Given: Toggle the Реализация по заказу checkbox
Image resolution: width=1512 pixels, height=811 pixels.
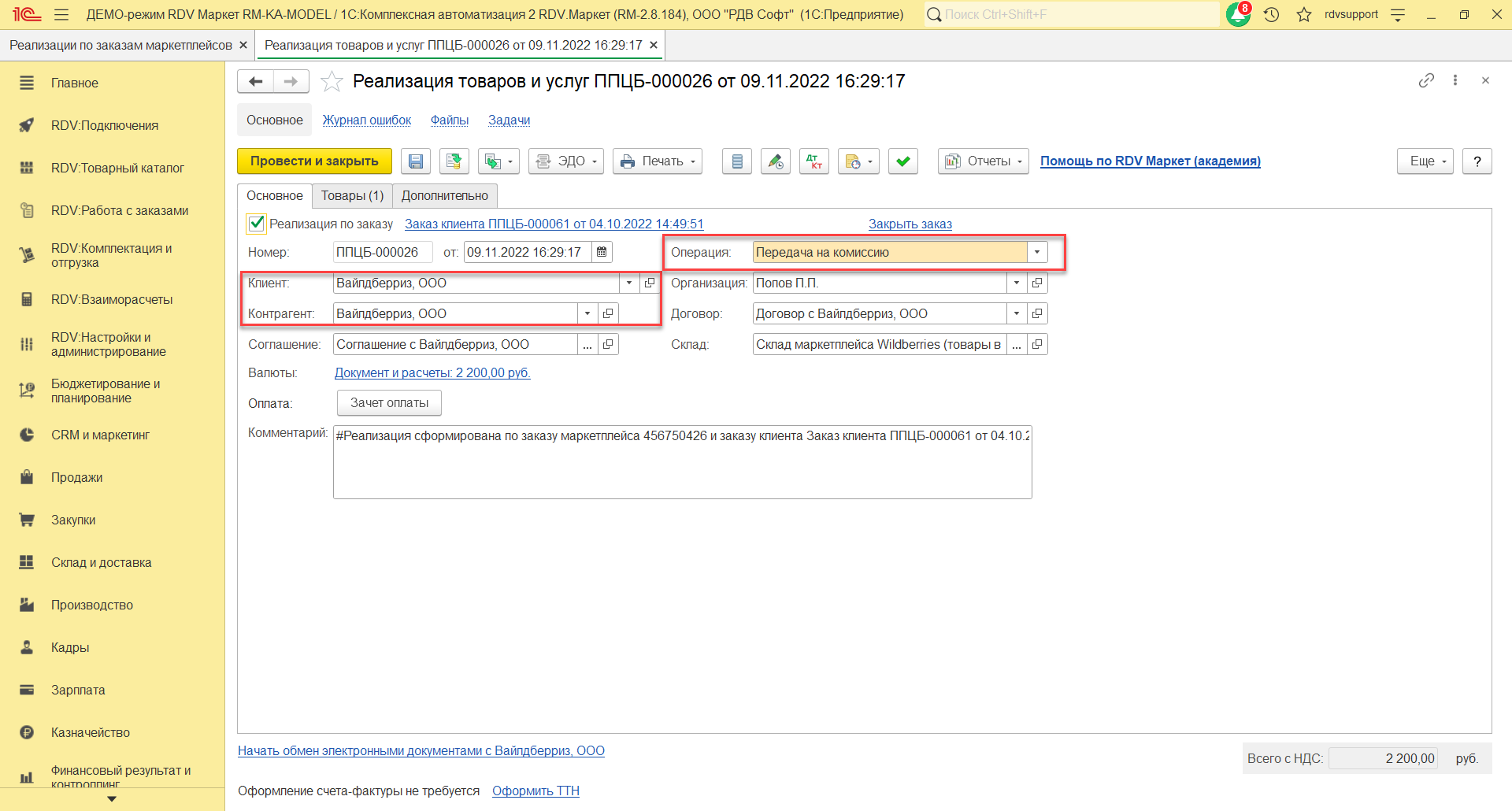Looking at the screenshot, I should pos(257,224).
